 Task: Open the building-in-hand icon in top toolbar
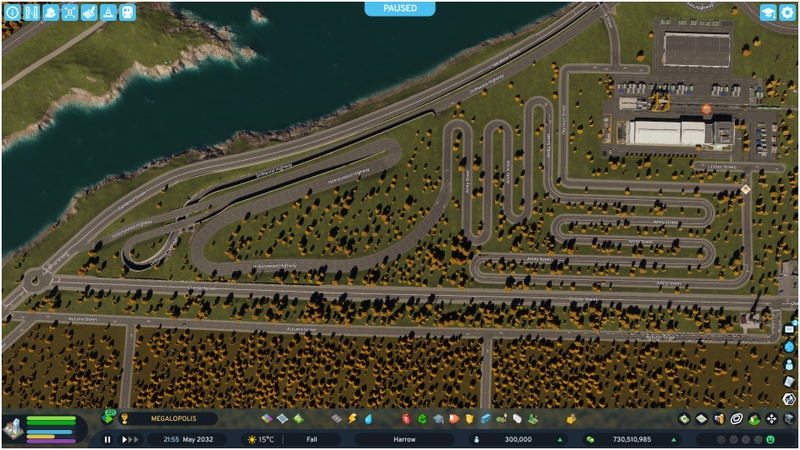click(51, 12)
